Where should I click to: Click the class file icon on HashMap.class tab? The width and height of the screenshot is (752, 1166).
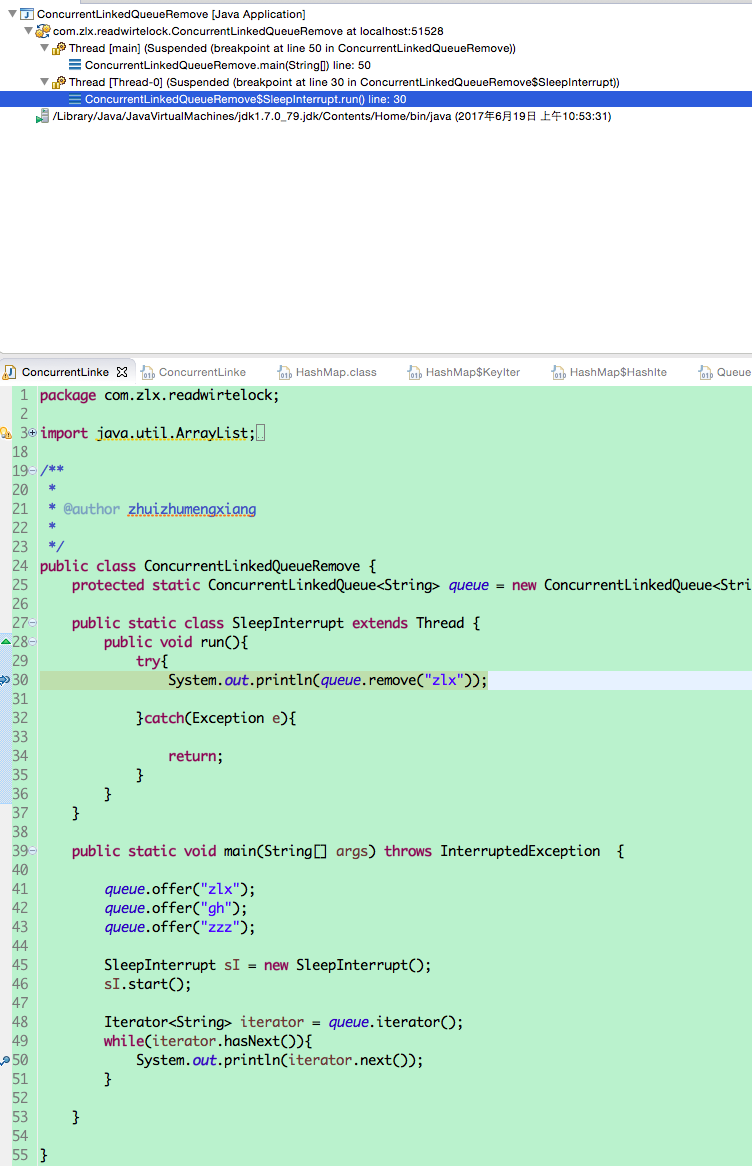(284, 372)
